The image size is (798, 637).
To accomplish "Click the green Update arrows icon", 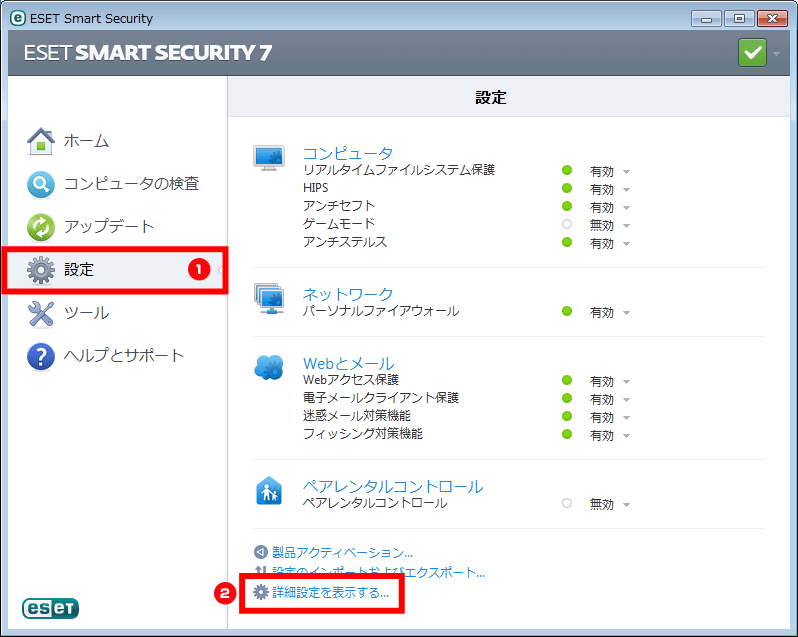I will [x=40, y=227].
